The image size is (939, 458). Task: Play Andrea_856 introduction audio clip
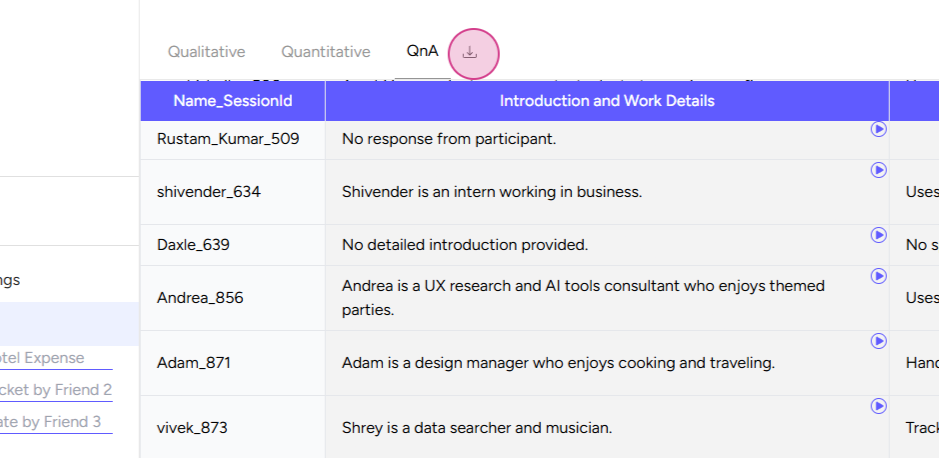click(x=879, y=276)
